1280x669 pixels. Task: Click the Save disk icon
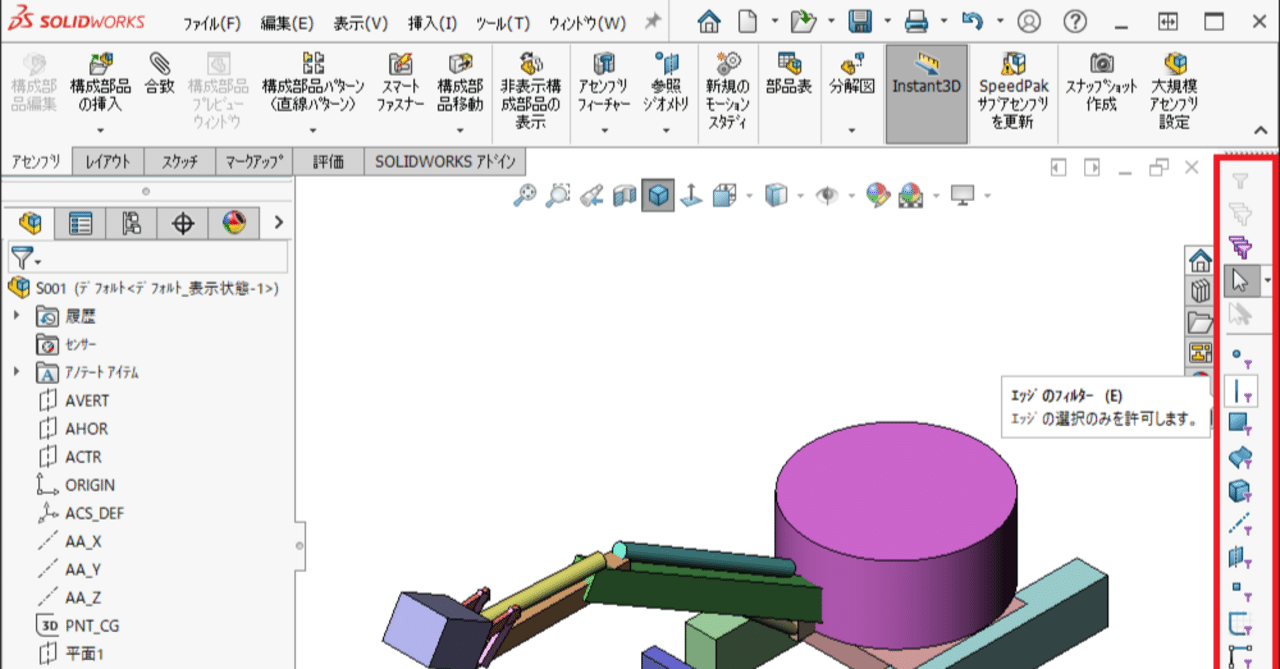point(859,21)
